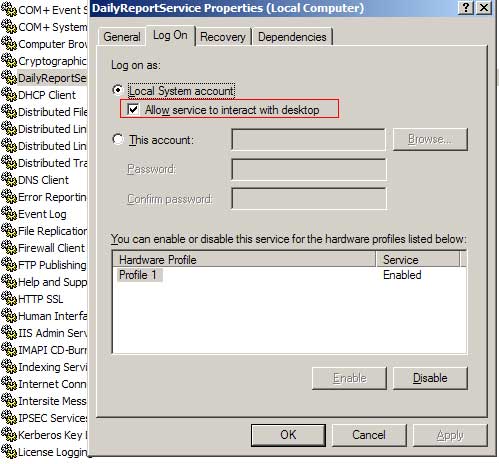The width and height of the screenshot is (499, 464).
Task: Click the DailyReportService gear icon in list
Action: point(9,78)
